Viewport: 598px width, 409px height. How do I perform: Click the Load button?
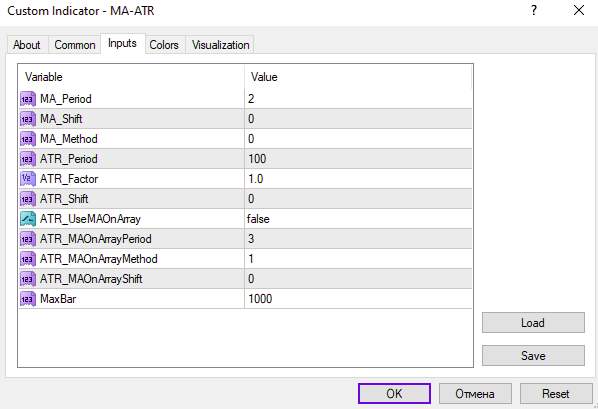(x=533, y=323)
